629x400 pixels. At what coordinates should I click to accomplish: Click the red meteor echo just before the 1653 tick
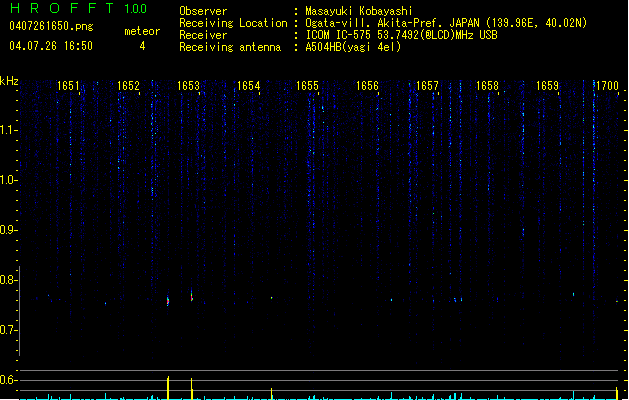pos(192,296)
